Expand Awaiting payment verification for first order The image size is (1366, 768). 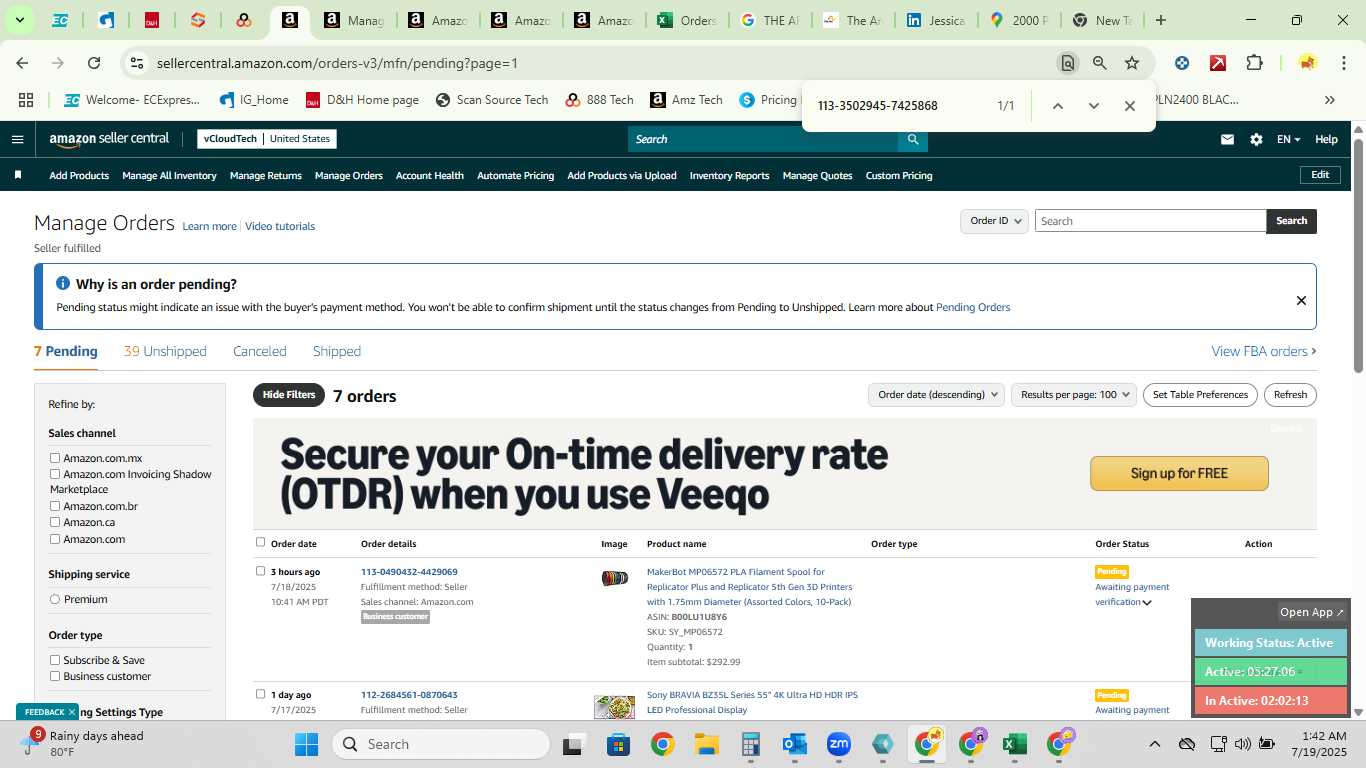tap(1147, 602)
